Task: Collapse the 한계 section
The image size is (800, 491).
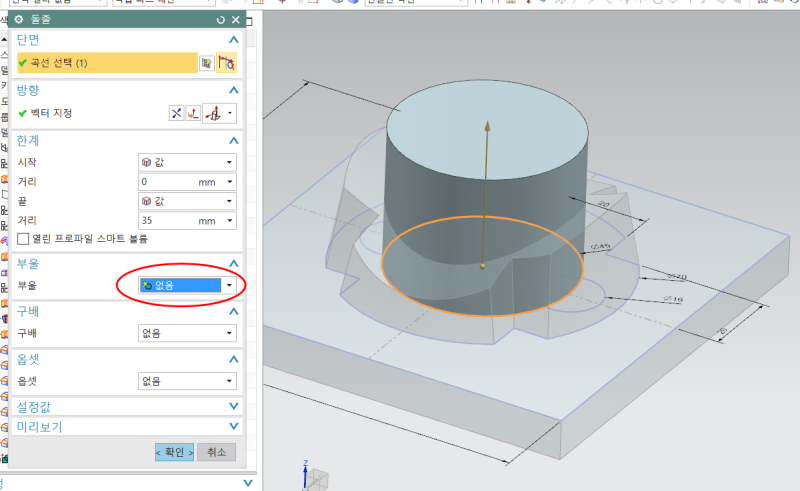Action: 234,141
